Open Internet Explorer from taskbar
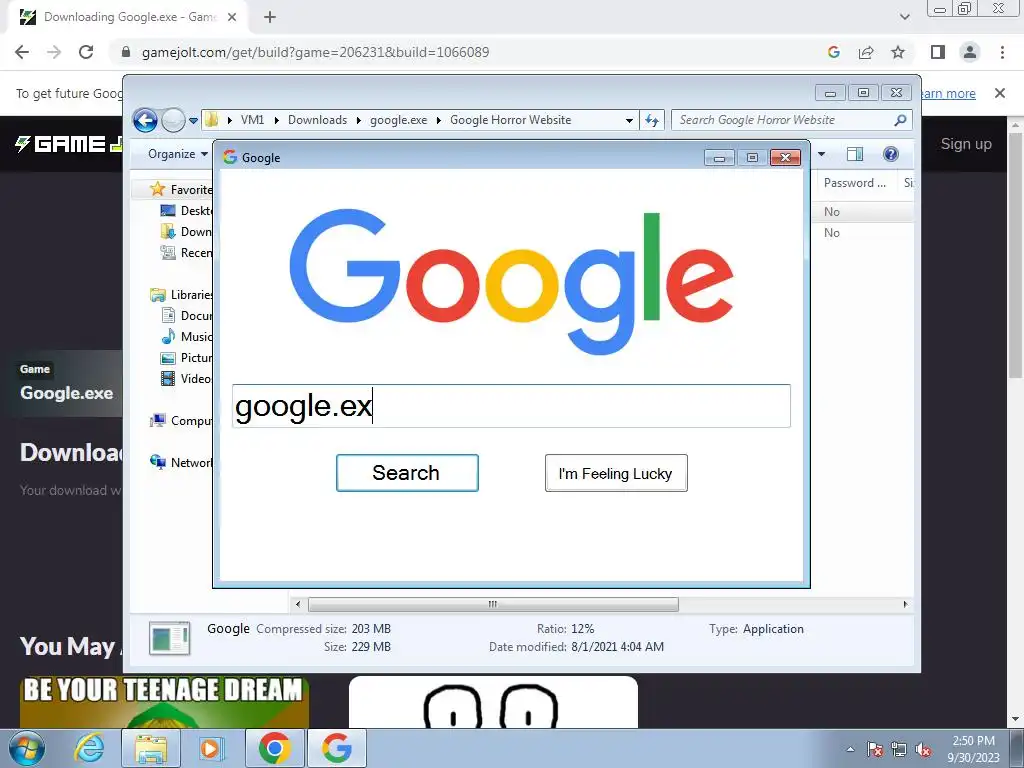Viewport: 1024px width, 768px height. [x=89, y=748]
